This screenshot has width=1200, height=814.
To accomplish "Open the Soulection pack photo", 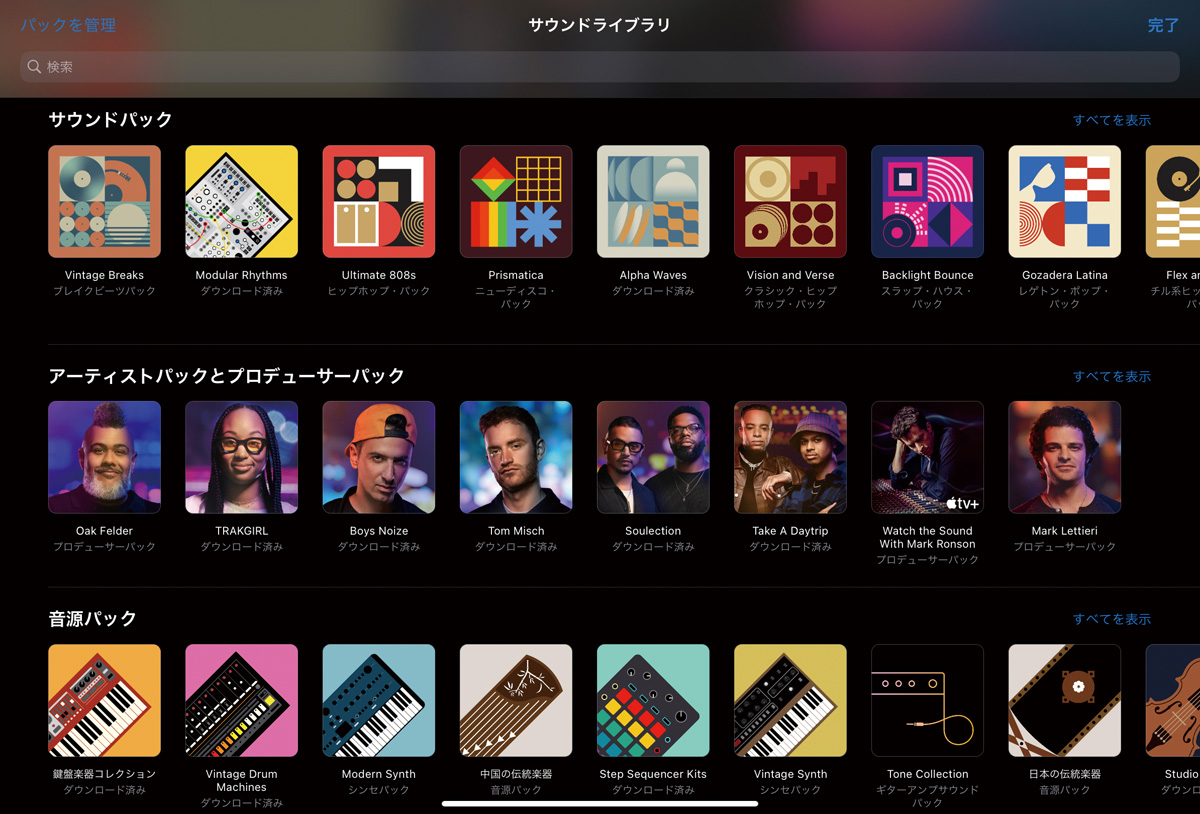I will [653, 457].
